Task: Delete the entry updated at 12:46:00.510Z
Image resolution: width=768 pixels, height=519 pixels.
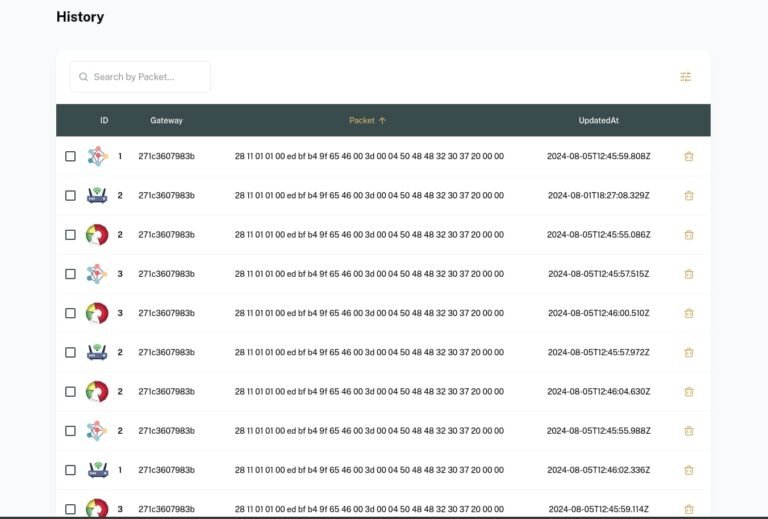Action: coord(688,313)
